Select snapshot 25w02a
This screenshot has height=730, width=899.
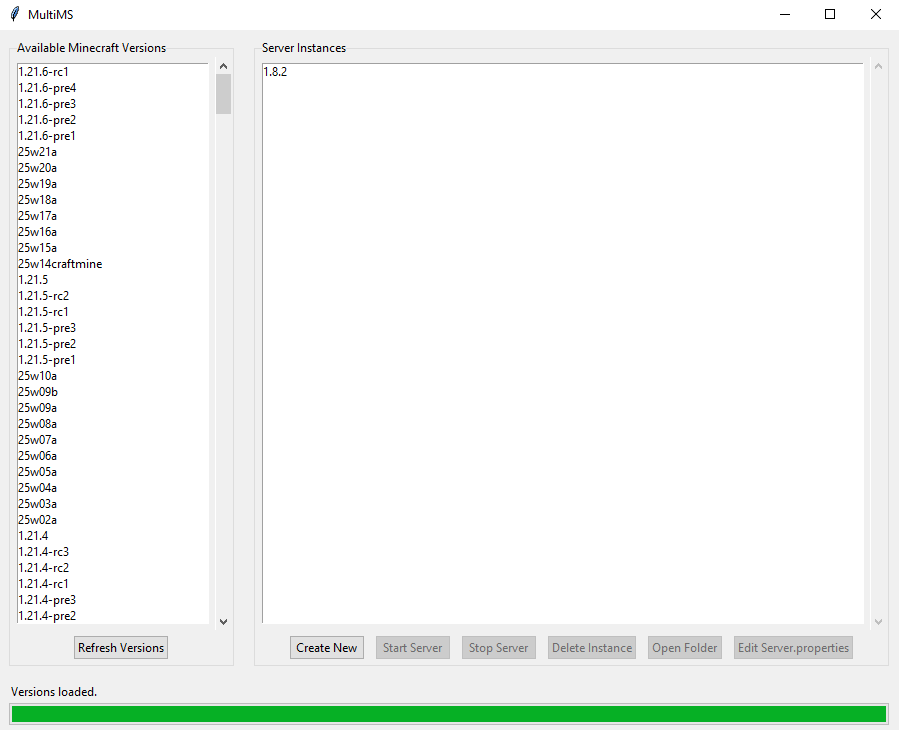pos(112,521)
